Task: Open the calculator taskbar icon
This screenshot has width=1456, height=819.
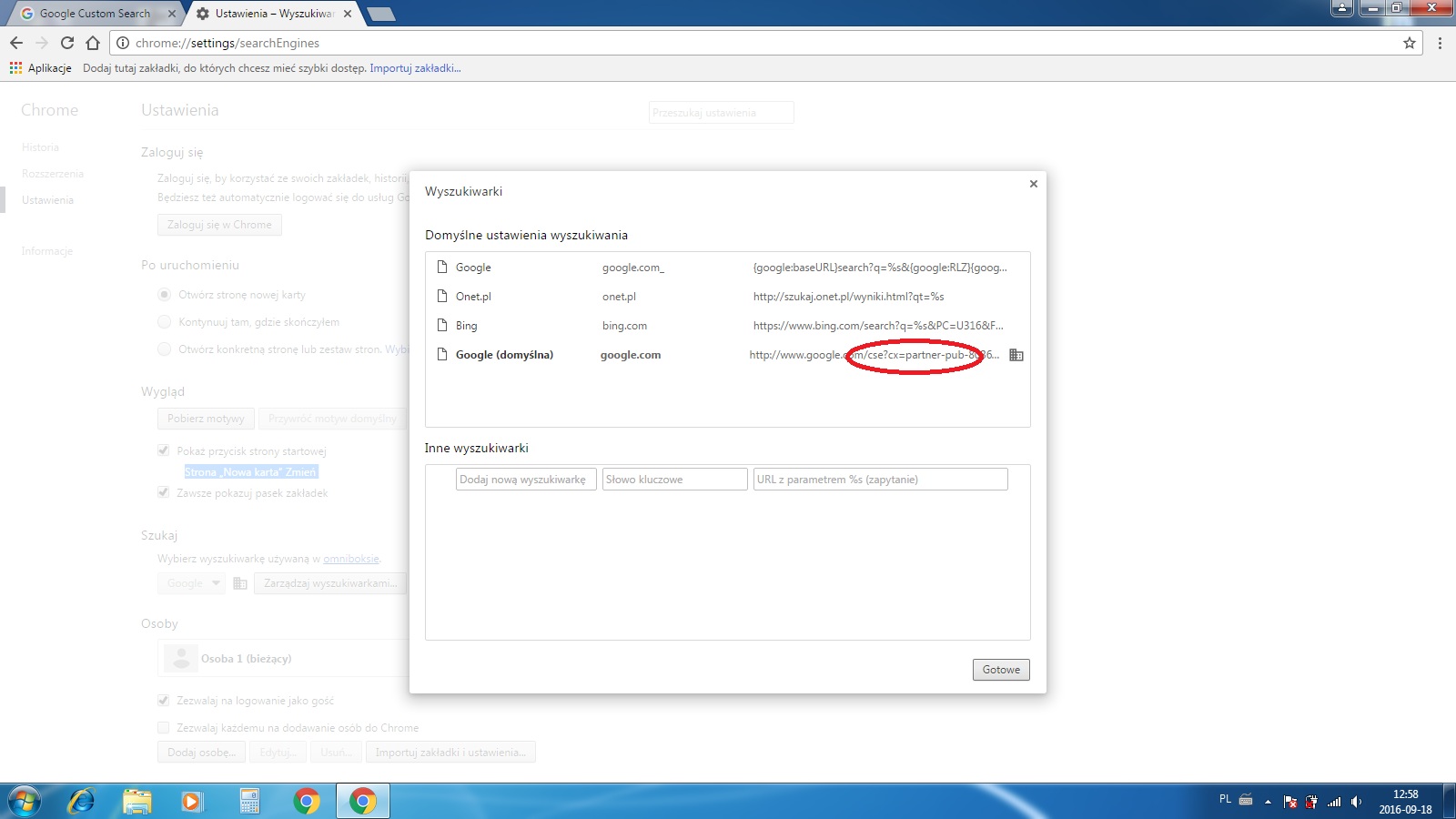Action: tap(249, 801)
